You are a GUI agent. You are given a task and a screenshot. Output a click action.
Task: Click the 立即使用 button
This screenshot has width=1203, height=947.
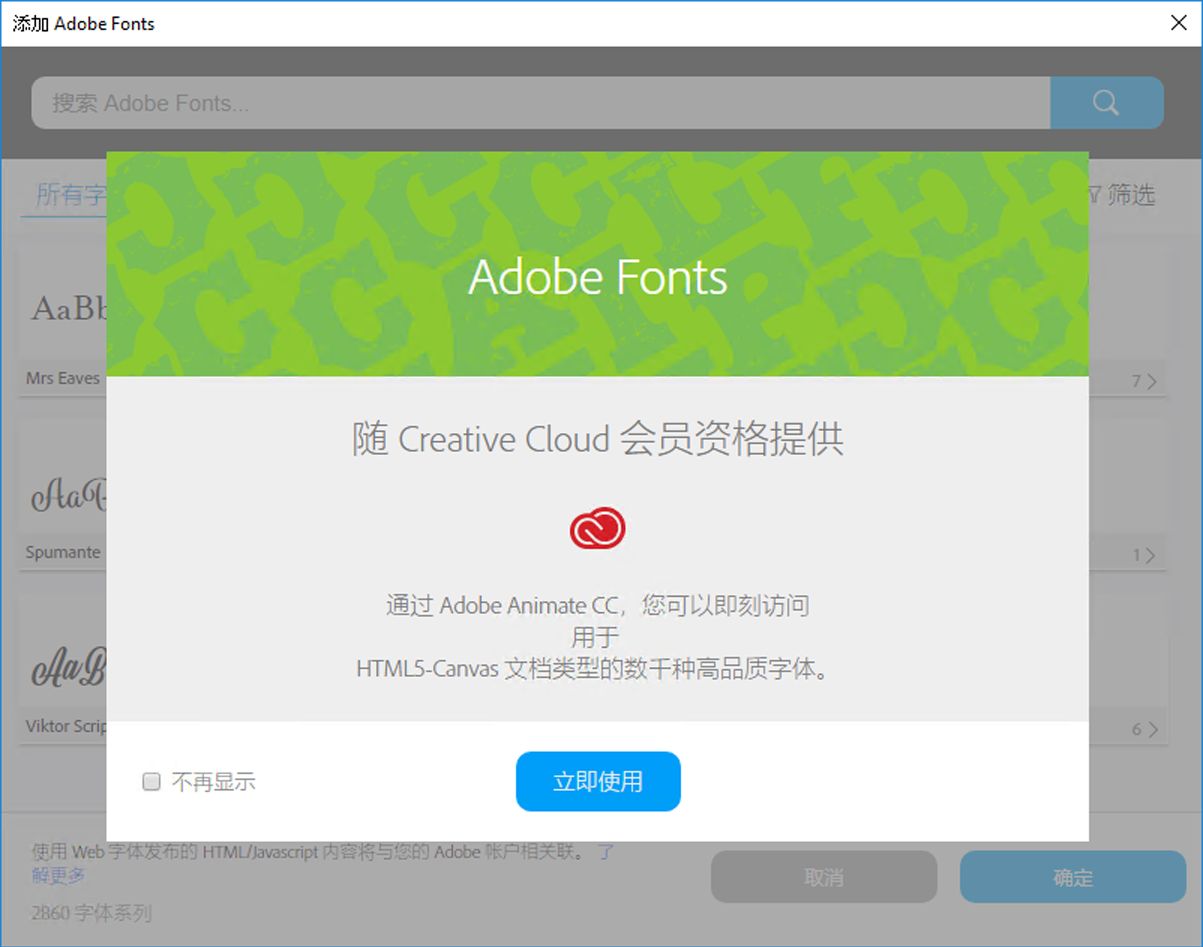coord(597,781)
